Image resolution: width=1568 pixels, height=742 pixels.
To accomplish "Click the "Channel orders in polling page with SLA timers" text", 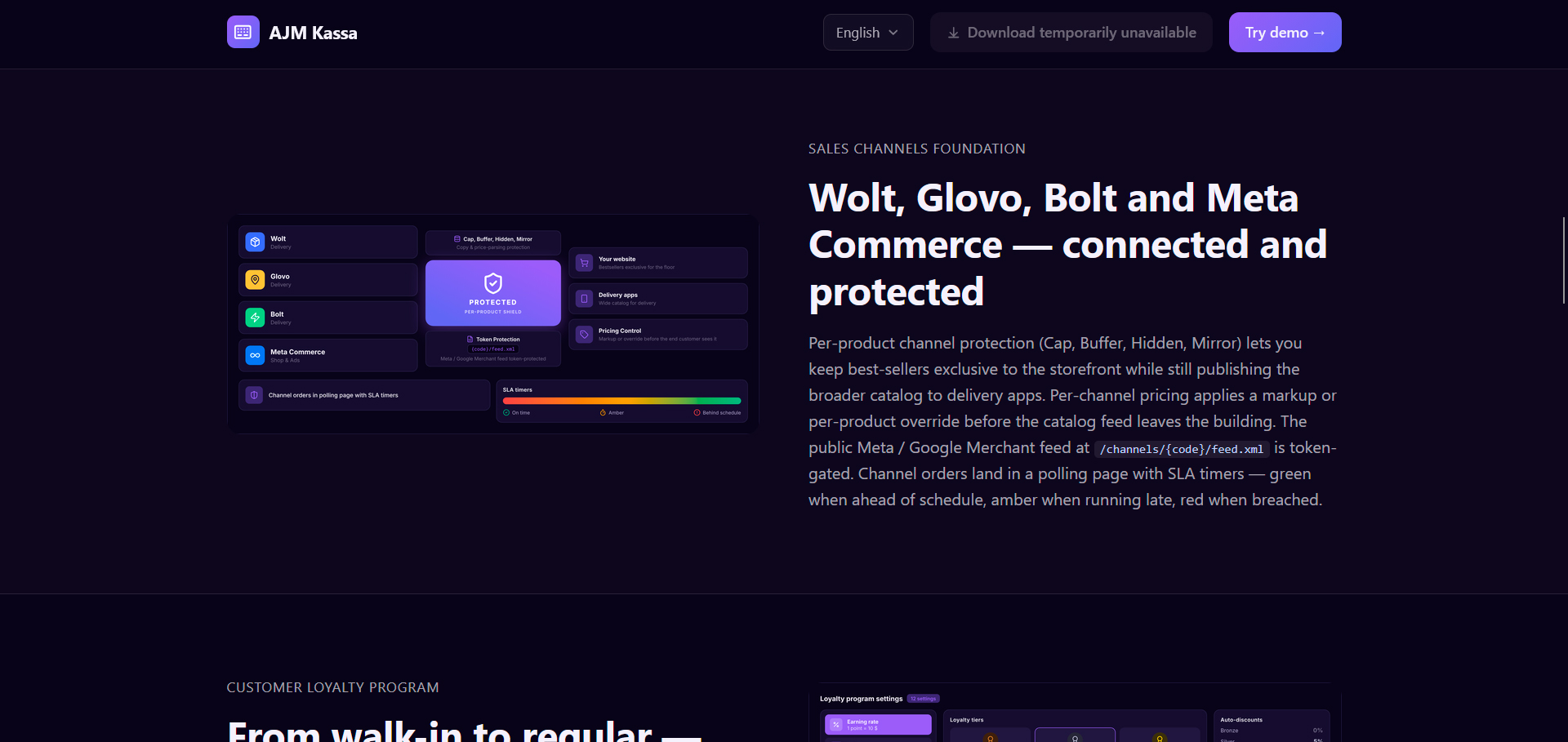I will [x=333, y=395].
